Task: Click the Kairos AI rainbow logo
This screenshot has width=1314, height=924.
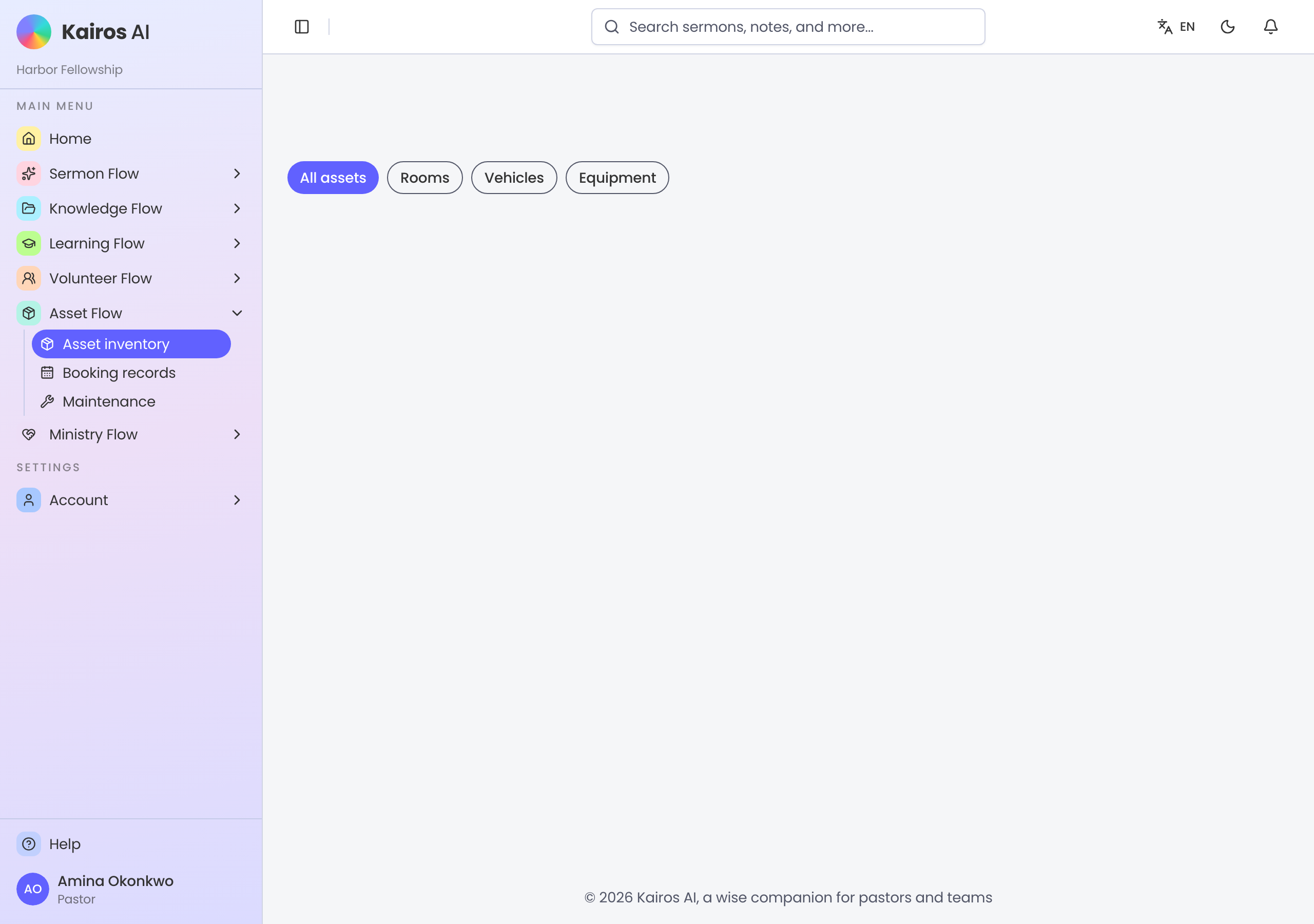Action: pyautogui.click(x=34, y=32)
